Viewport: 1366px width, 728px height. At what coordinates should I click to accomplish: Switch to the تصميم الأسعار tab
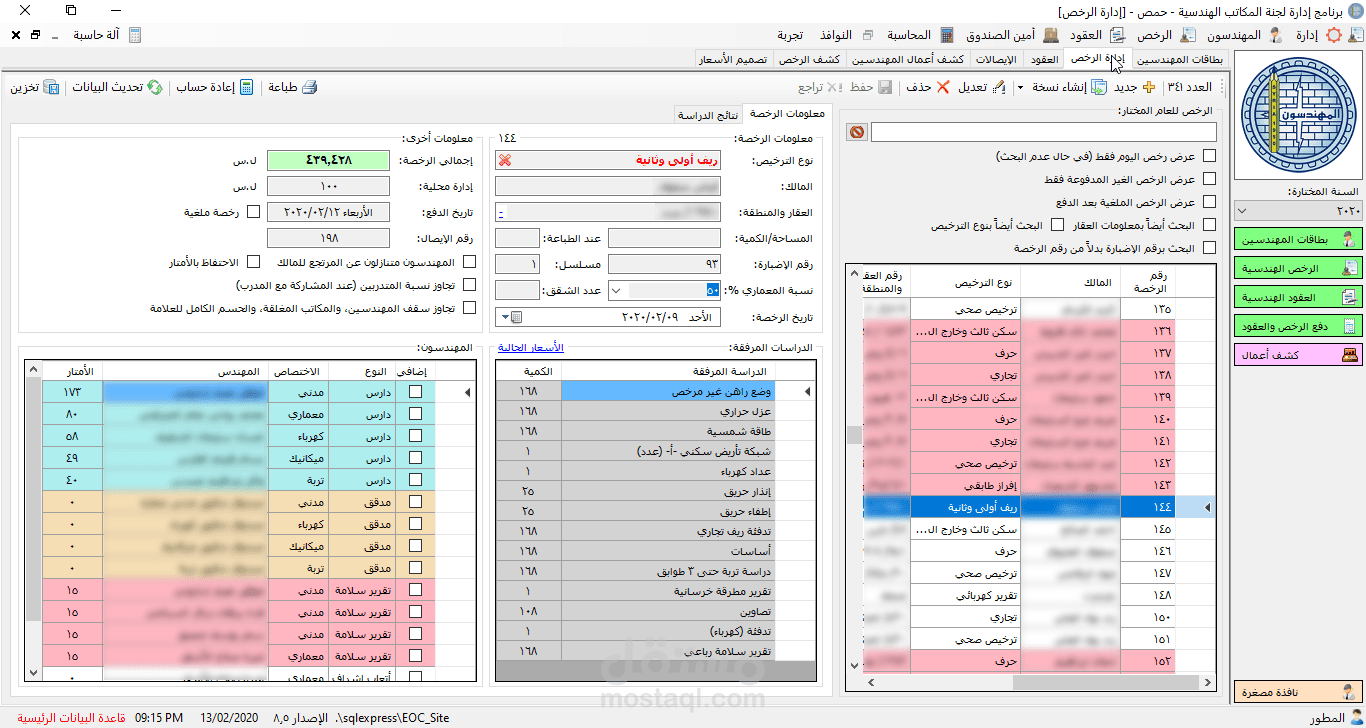pos(733,60)
